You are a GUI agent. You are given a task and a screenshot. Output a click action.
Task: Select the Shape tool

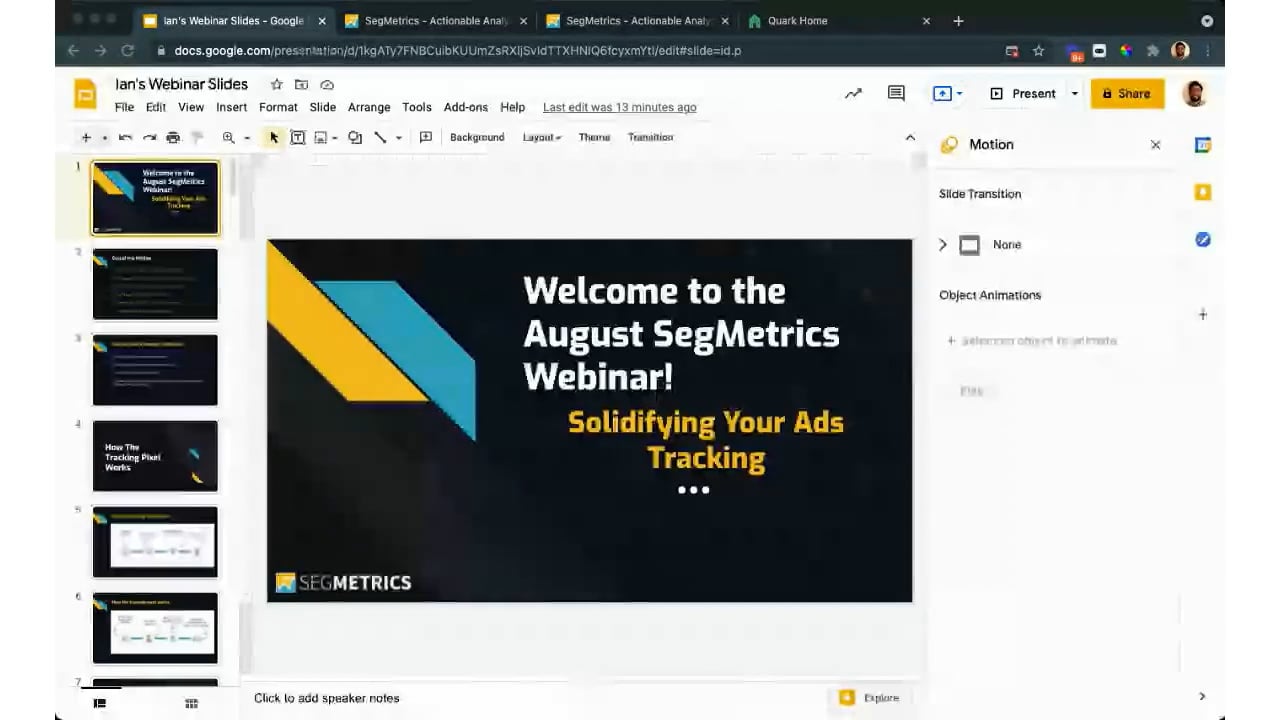[x=355, y=138]
